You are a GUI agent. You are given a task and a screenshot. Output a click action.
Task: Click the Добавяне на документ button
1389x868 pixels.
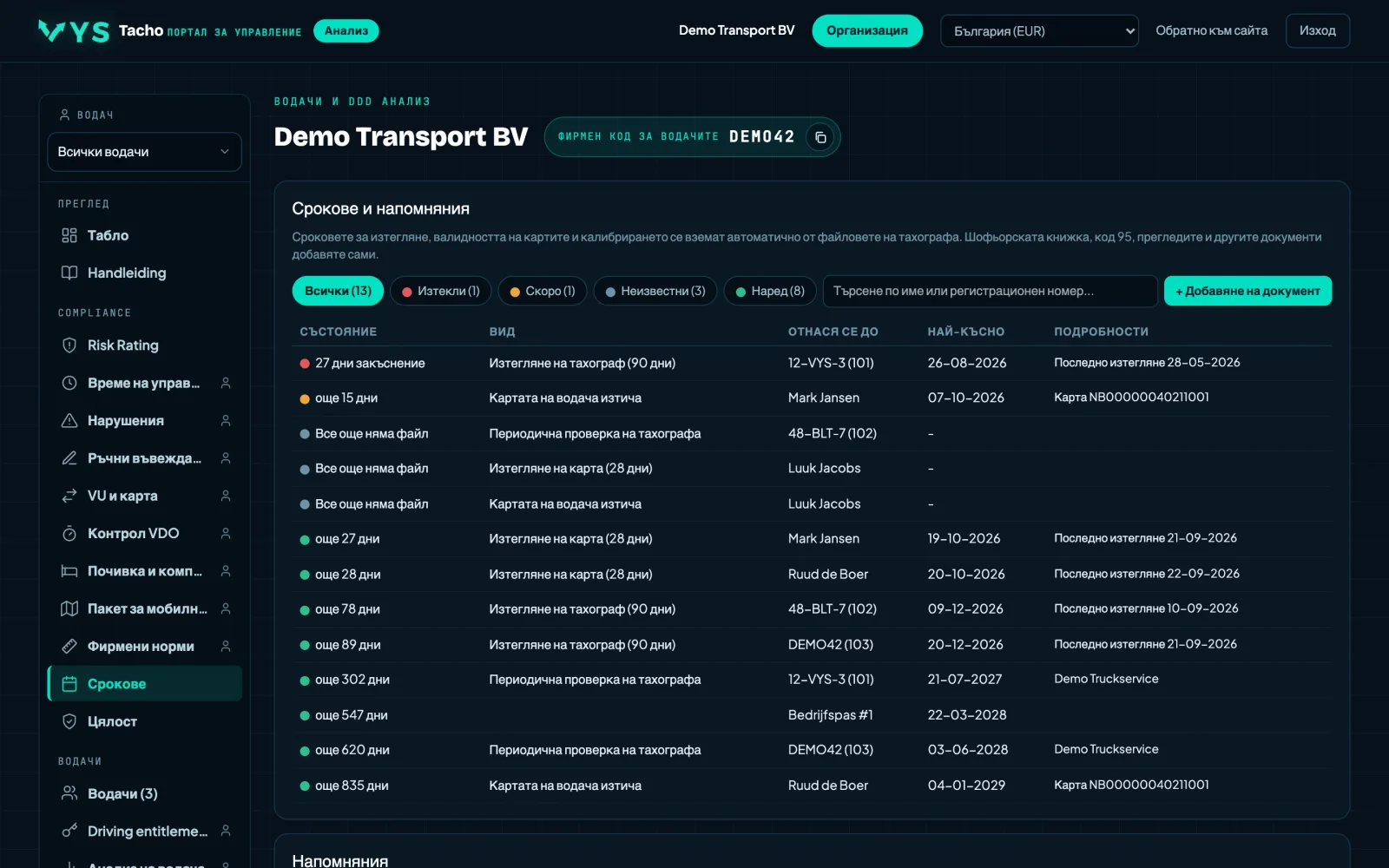pyautogui.click(x=1247, y=291)
